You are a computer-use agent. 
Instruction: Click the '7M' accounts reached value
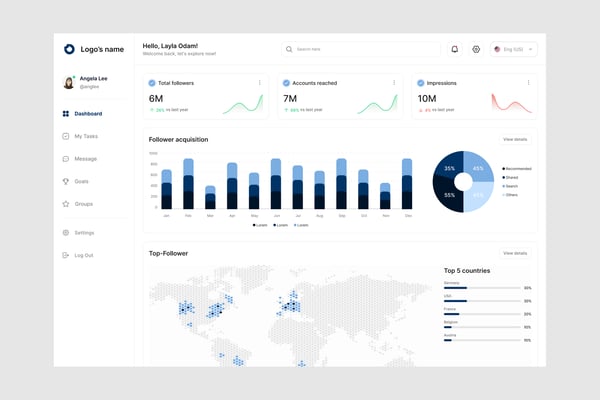(x=290, y=98)
